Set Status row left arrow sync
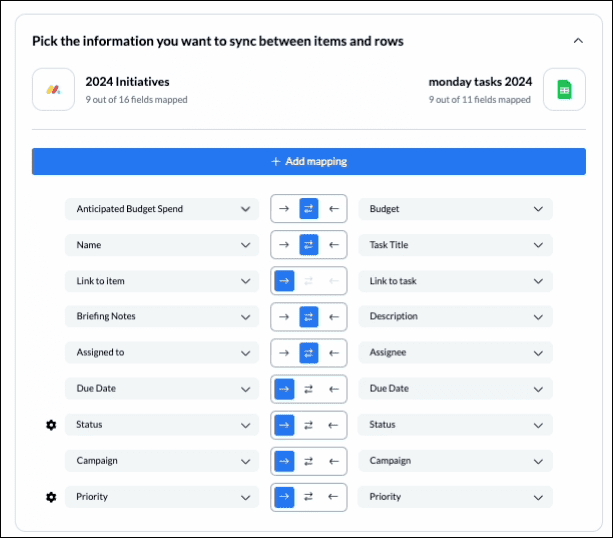Image resolution: width=613 pixels, height=538 pixels. tap(333, 425)
